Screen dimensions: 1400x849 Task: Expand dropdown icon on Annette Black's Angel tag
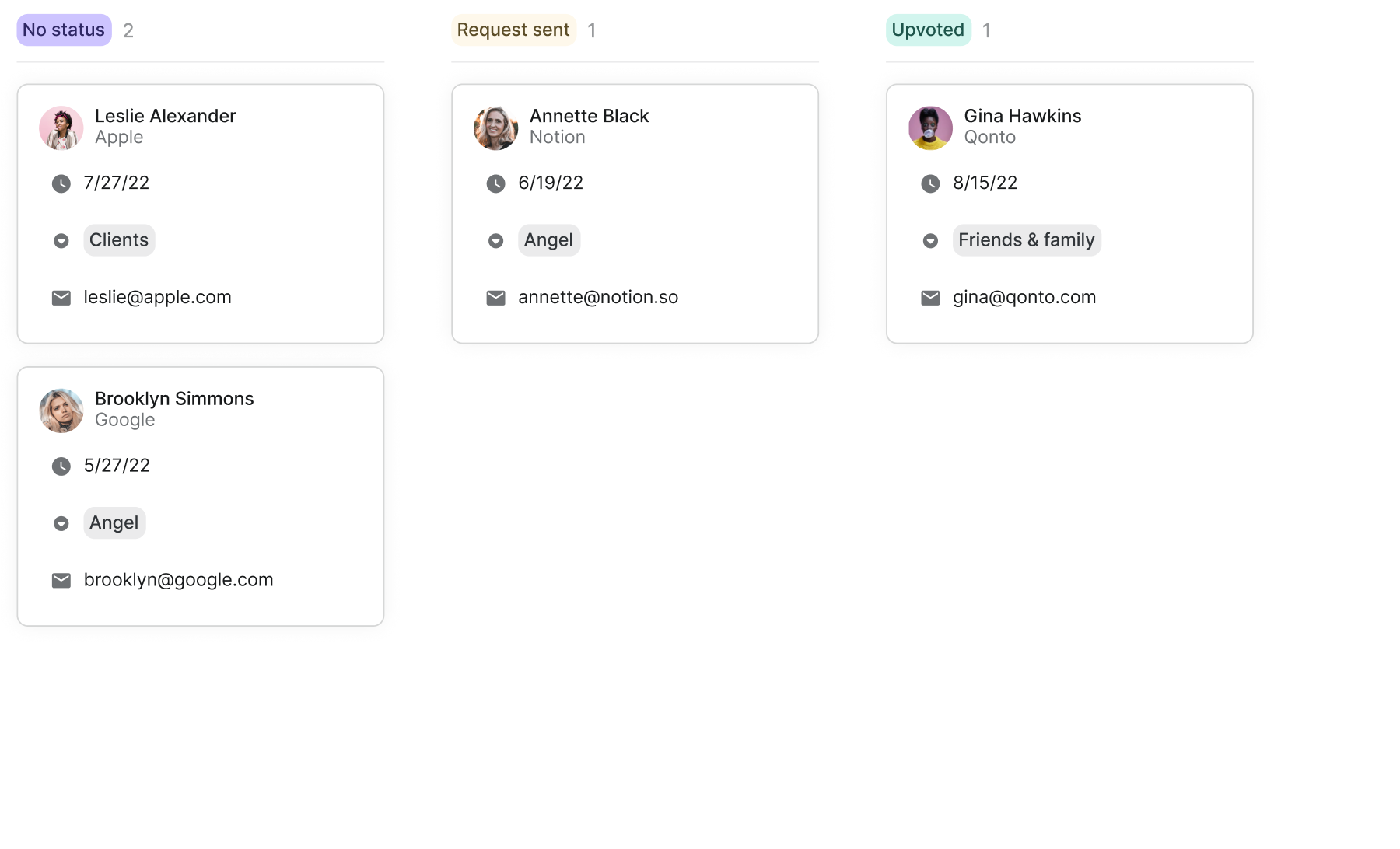[x=496, y=241]
